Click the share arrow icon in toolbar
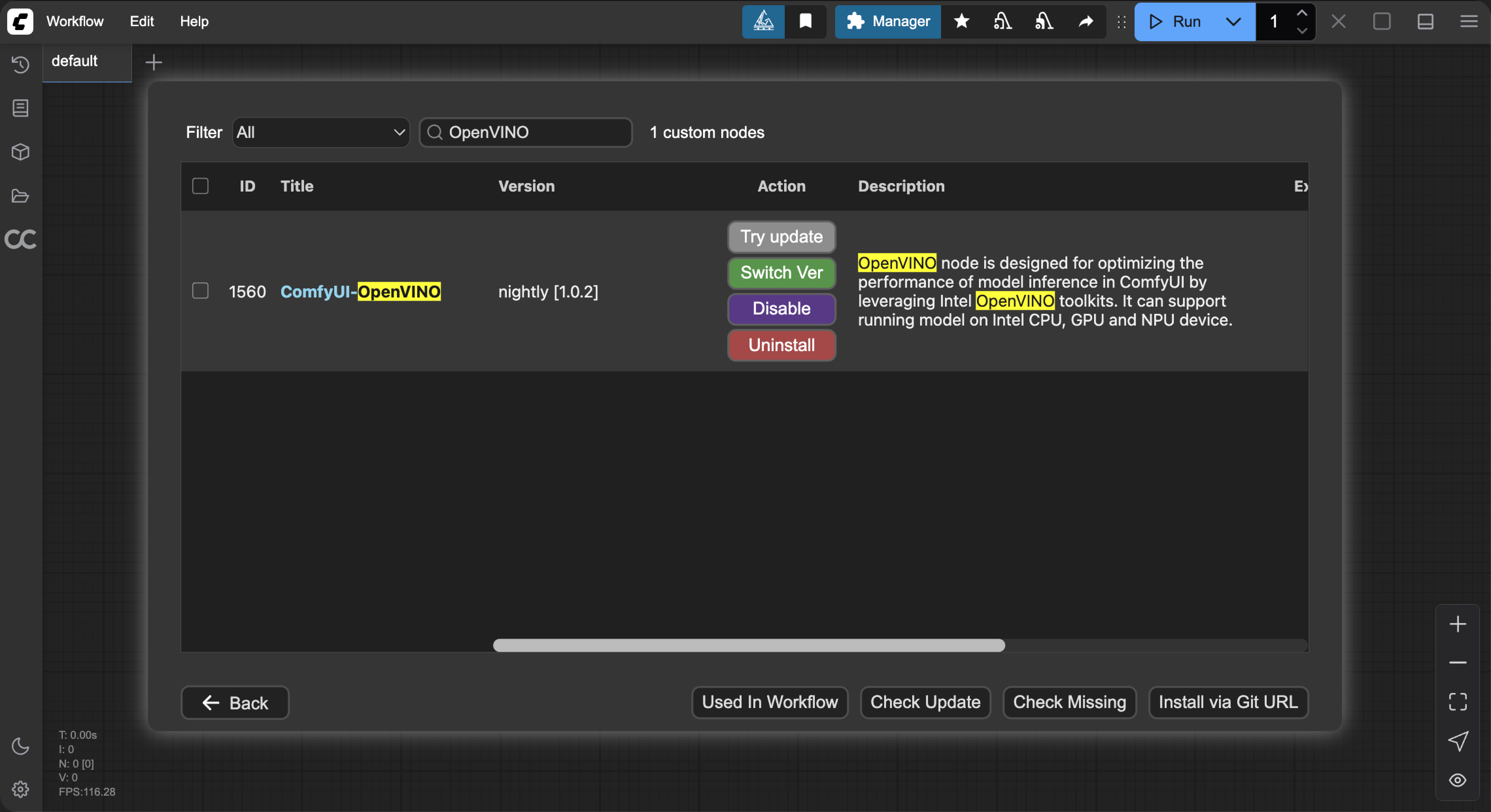Viewport: 1491px width, 812px height. click(1086, 22)
